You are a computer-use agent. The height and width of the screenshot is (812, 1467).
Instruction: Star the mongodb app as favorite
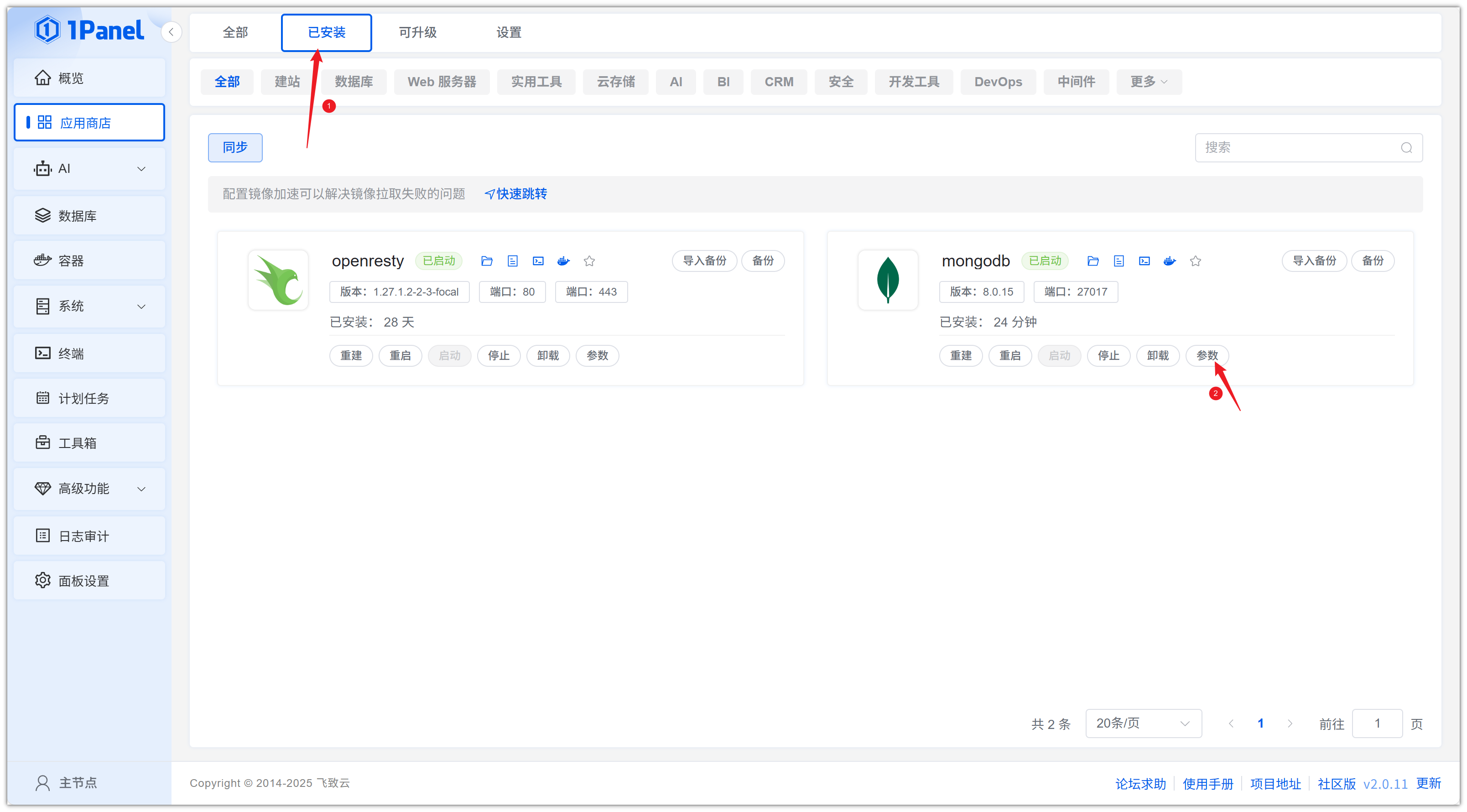(x=1195, y=261)
